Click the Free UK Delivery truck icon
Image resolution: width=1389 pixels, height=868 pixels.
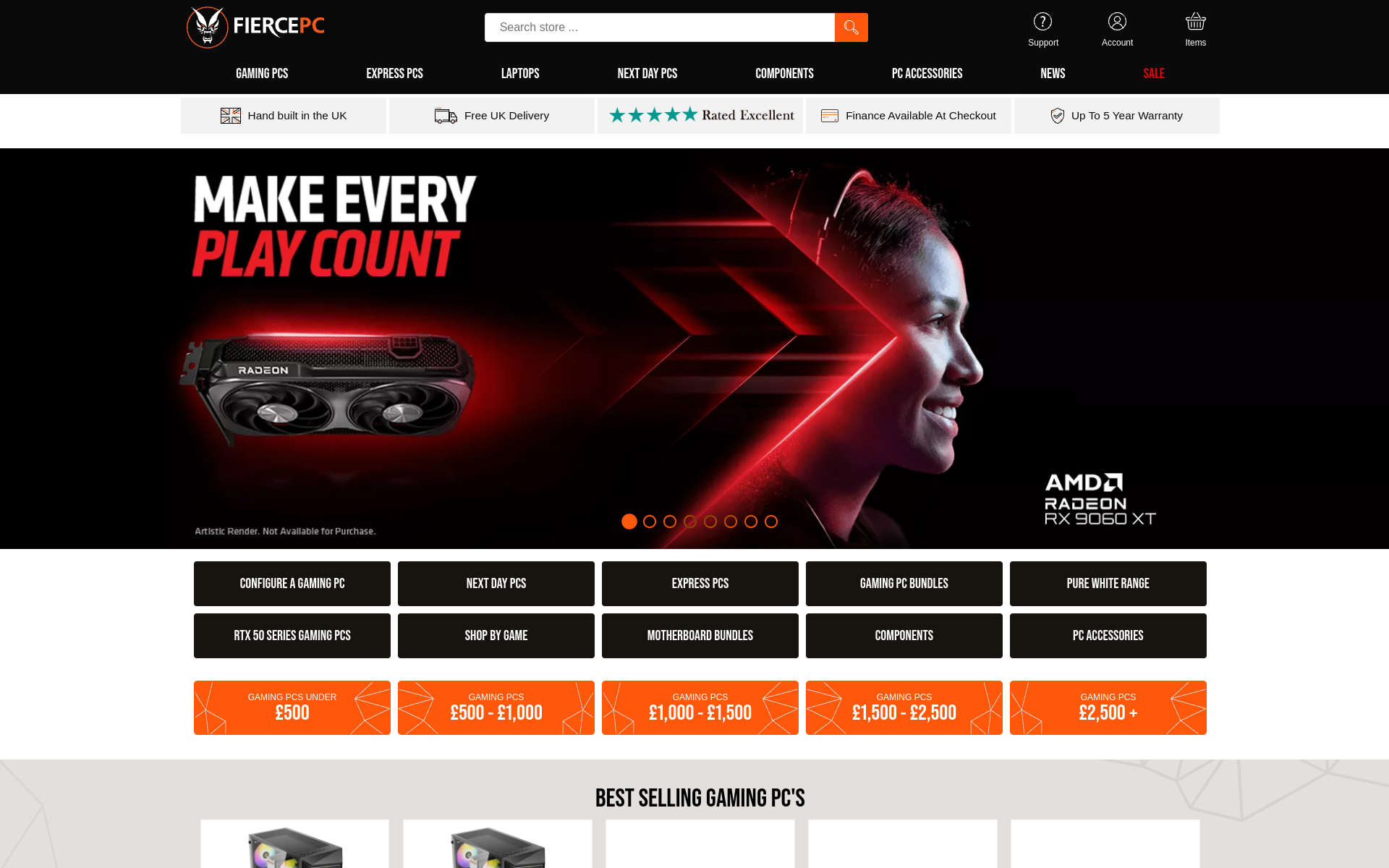point(446,116)
